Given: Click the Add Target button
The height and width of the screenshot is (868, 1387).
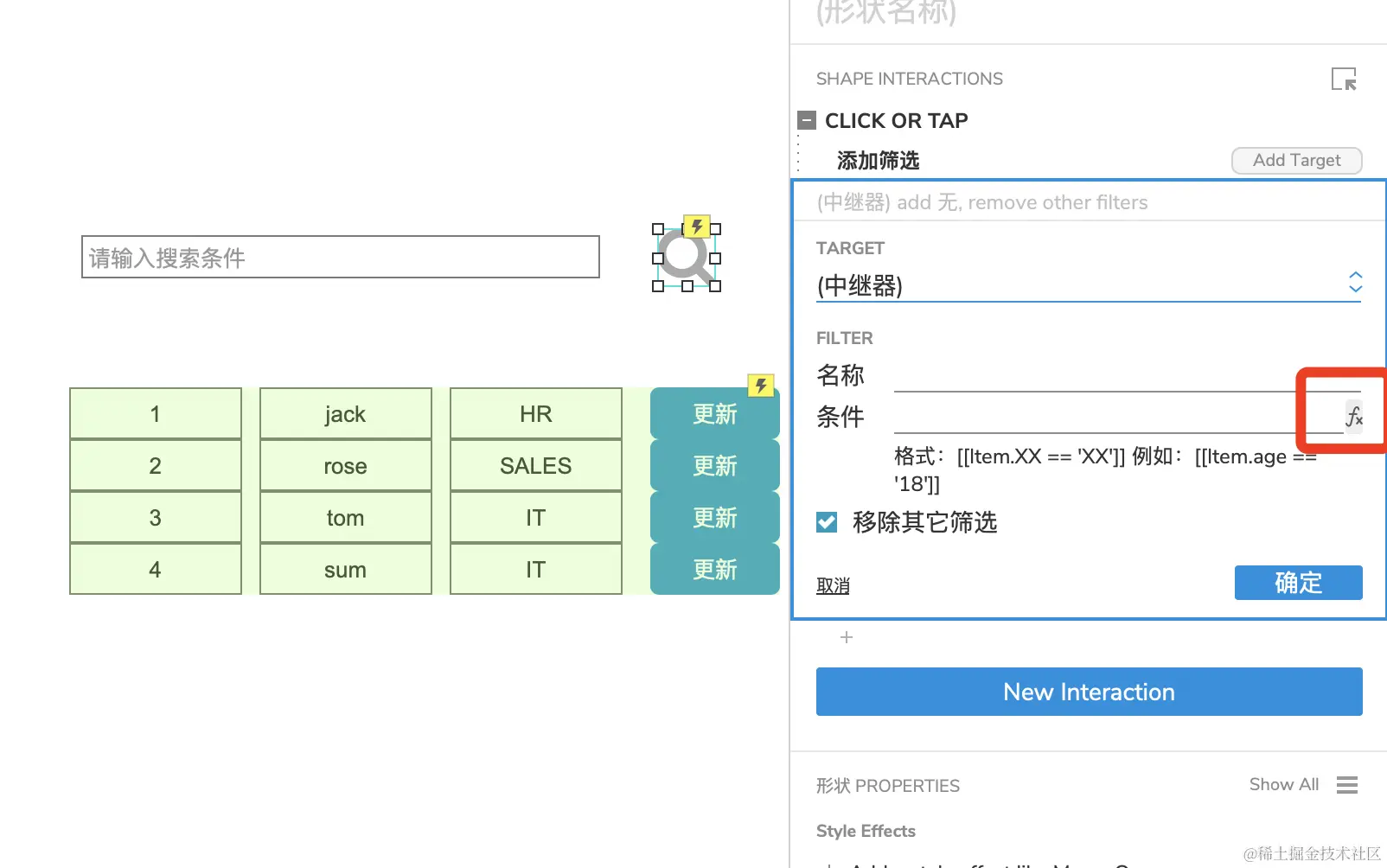Looking at the screenshot, I should click(x=1296, y=160).
